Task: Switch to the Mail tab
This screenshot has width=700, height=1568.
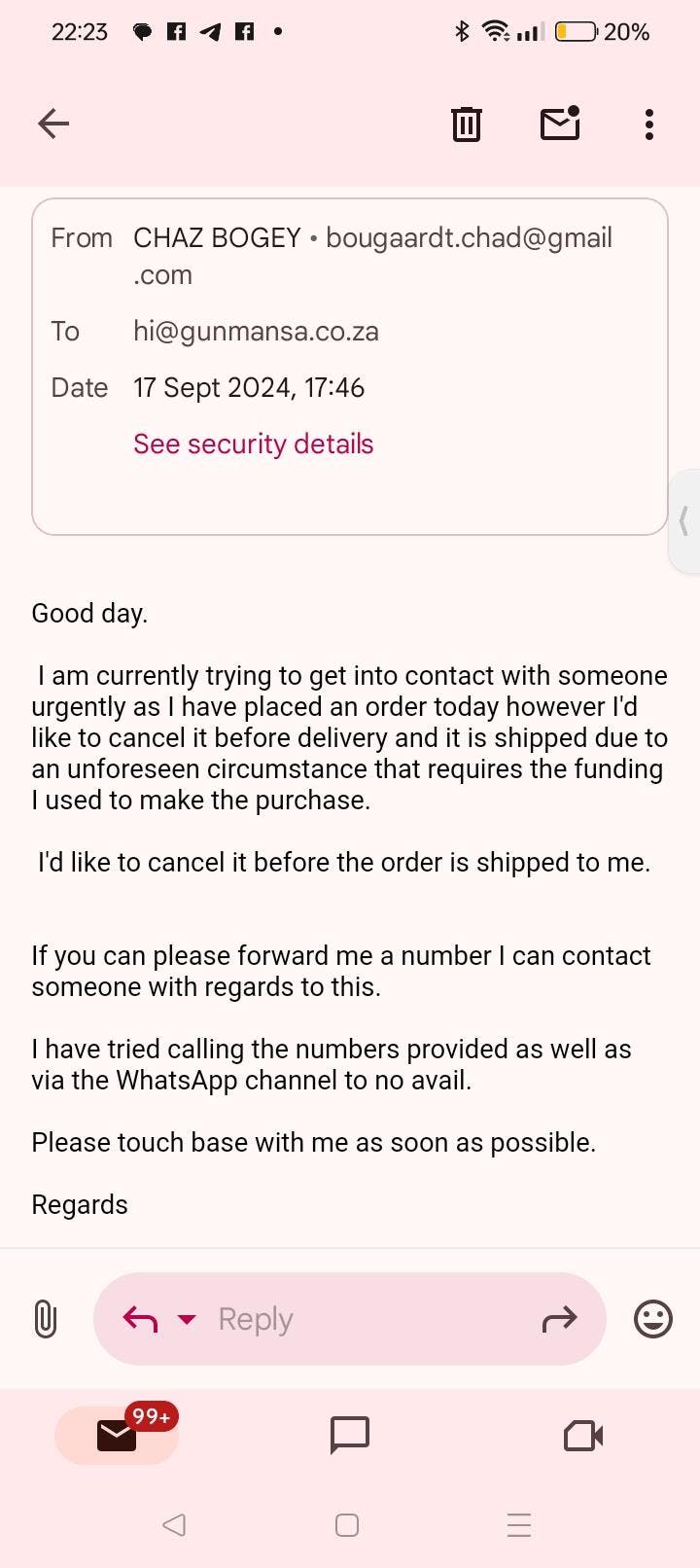Action: click(117, 1435)
